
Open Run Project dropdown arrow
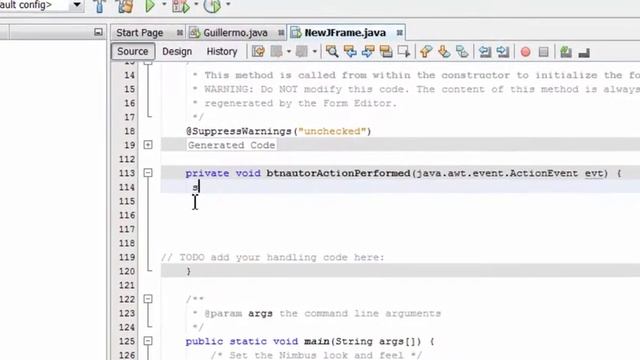pyautogui.click(x=164, y=4)
